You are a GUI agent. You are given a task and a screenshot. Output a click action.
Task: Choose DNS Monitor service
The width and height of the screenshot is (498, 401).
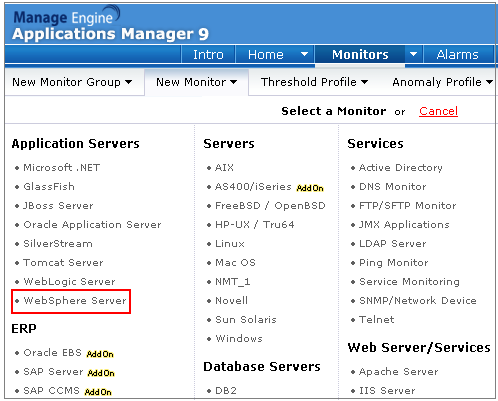point(393,187)
